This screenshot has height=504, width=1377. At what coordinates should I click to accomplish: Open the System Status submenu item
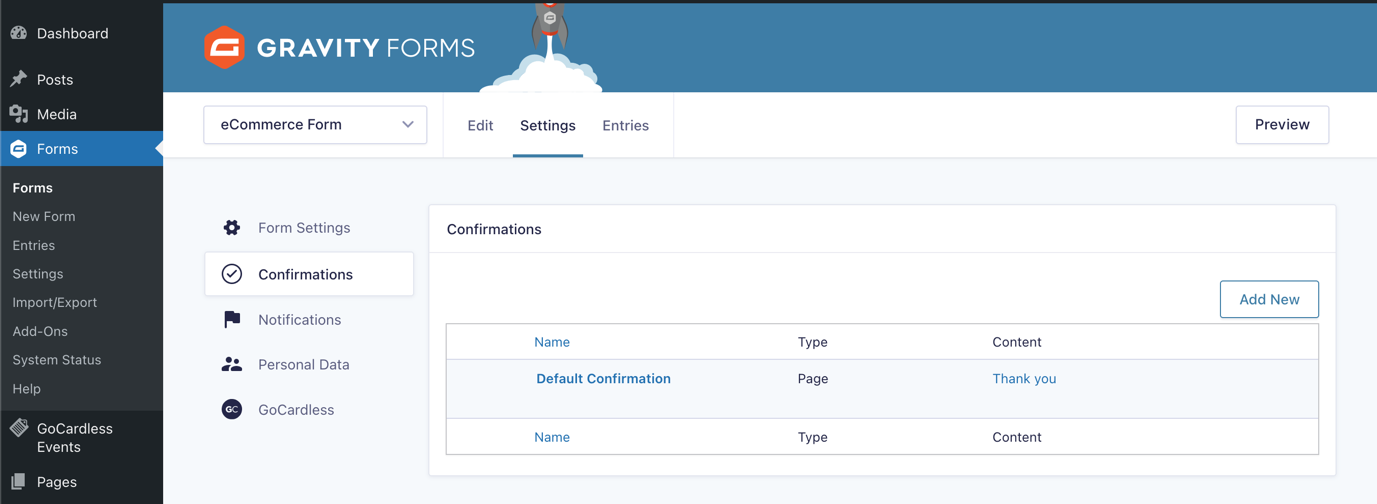[57, 360]
